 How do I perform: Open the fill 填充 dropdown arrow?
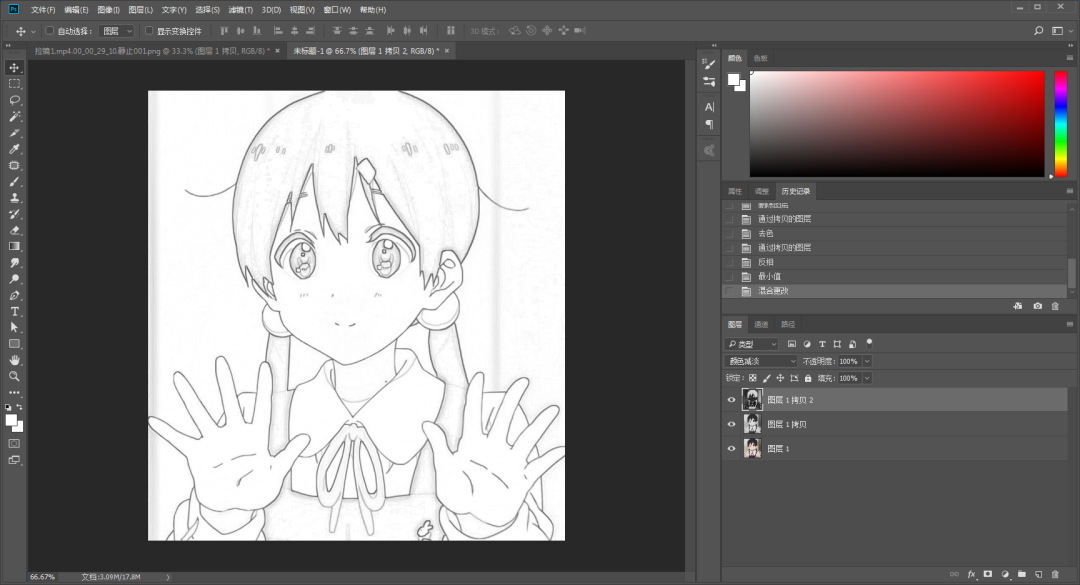pyautogui.click(x=867, y=378)
